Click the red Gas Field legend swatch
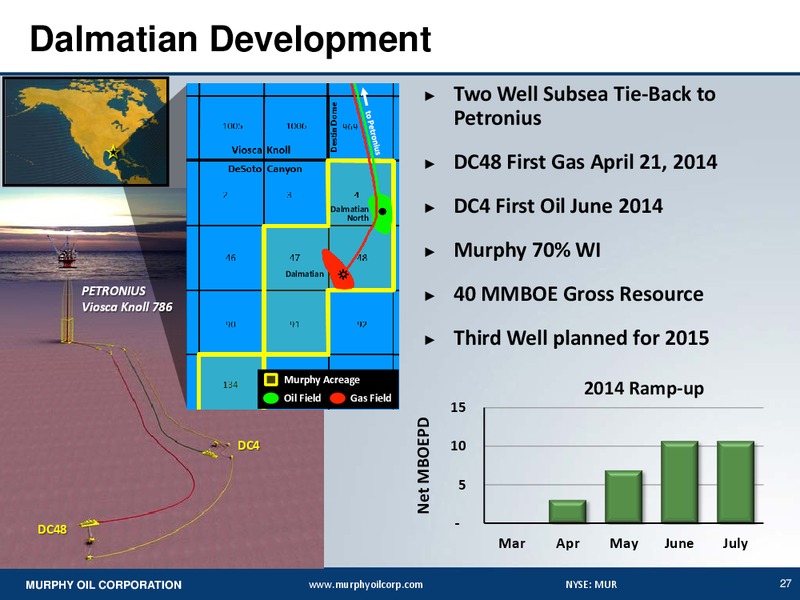 [x=337, y=398]
